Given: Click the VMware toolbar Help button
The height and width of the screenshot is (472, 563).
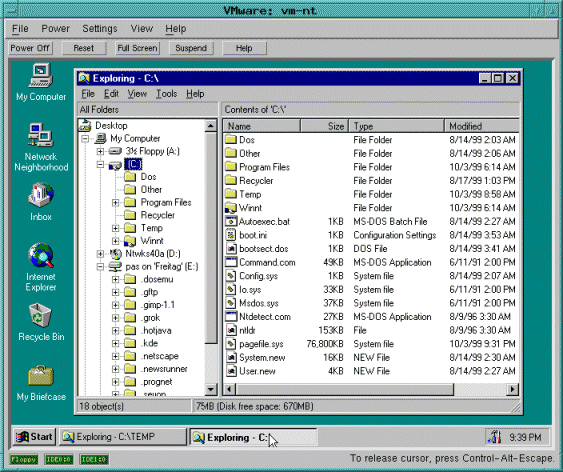Looking at the screenshot, I should point(244,48).
